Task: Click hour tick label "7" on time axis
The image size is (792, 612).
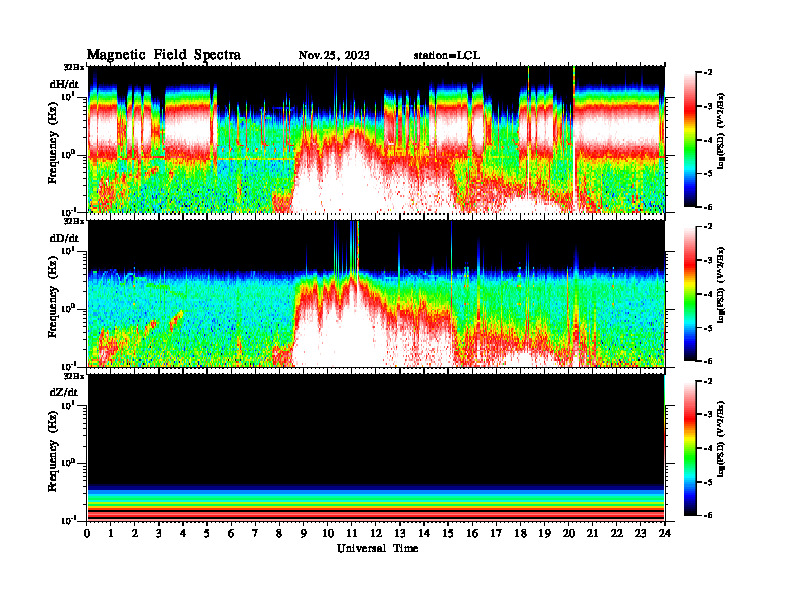Action: pyautogui.click(x=255, y=533)
